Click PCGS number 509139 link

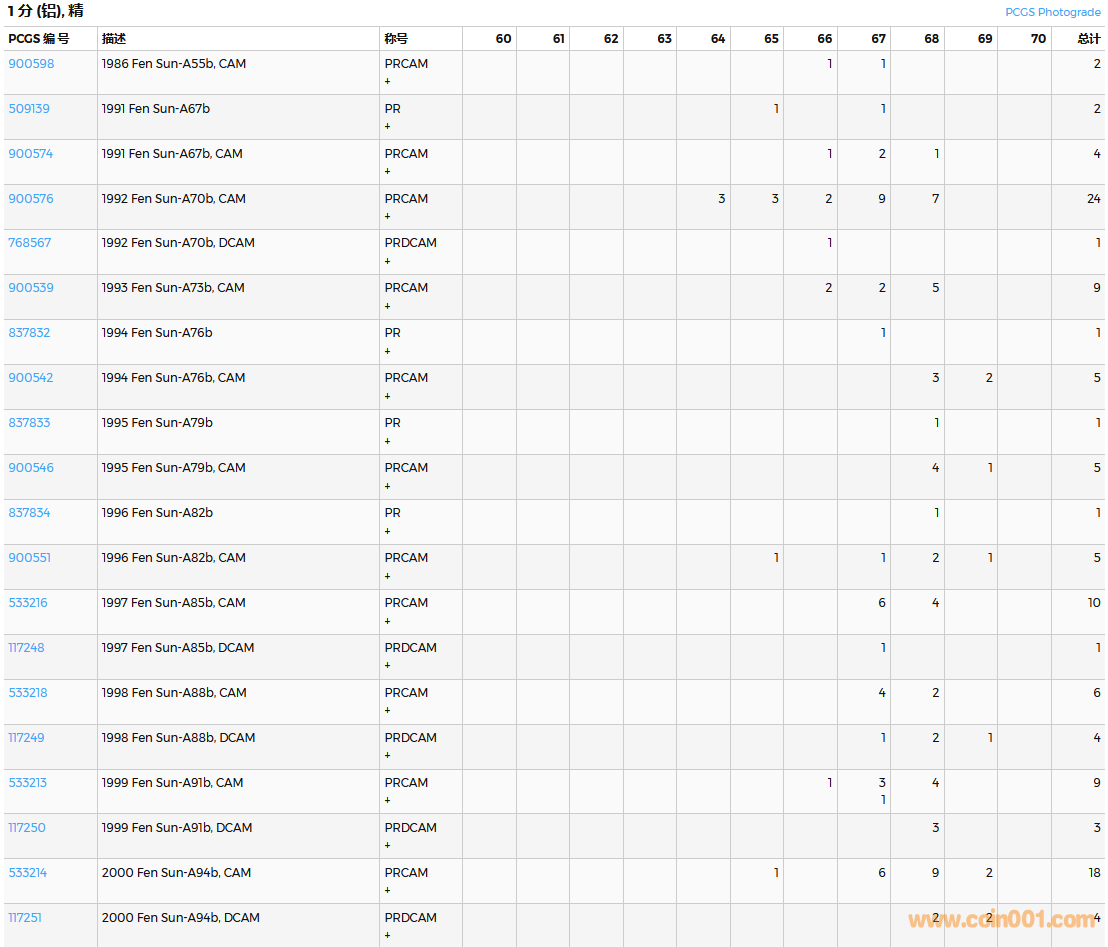click(x=29, y=109)
